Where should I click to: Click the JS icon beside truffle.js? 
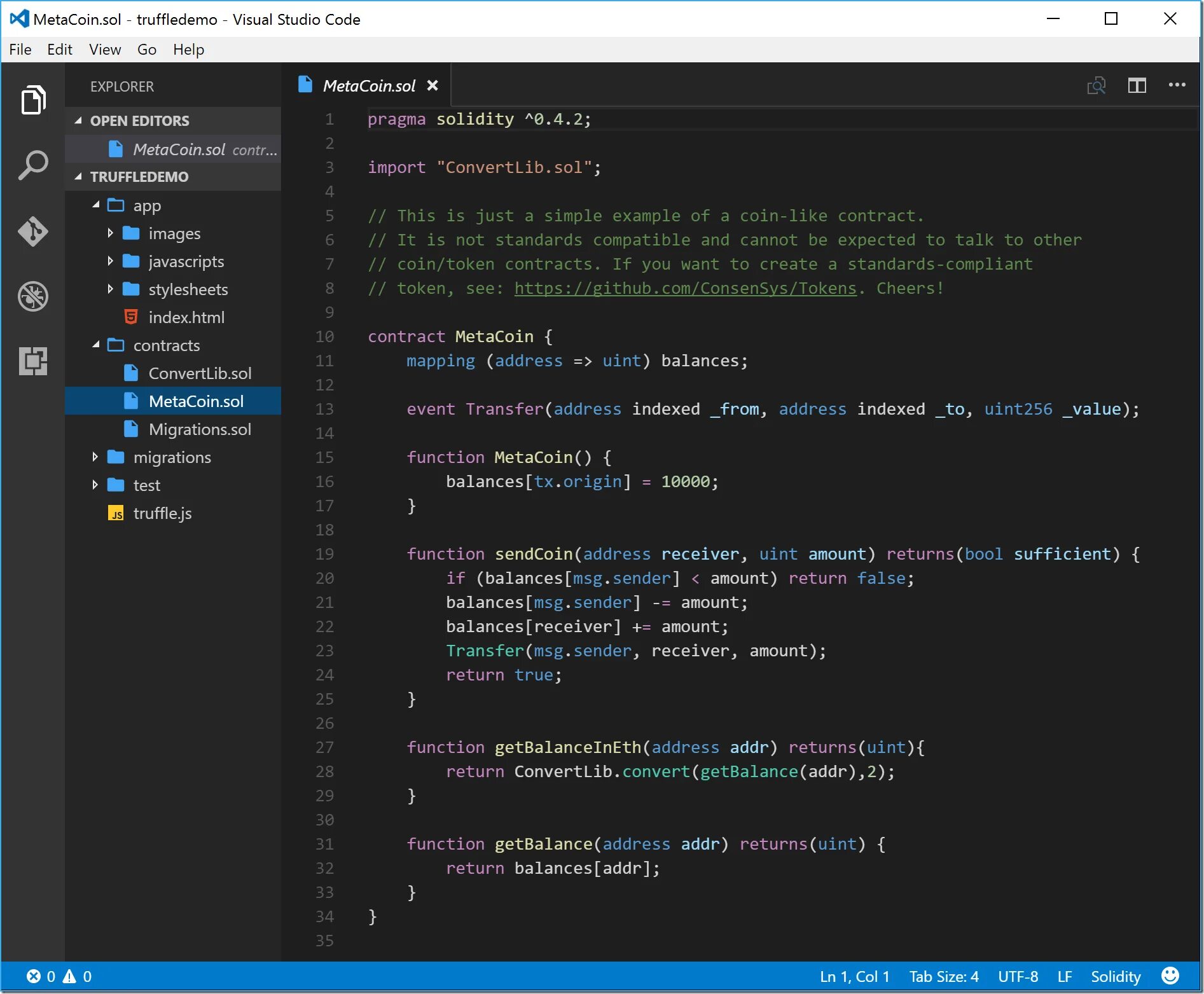(x=116, y=513)
